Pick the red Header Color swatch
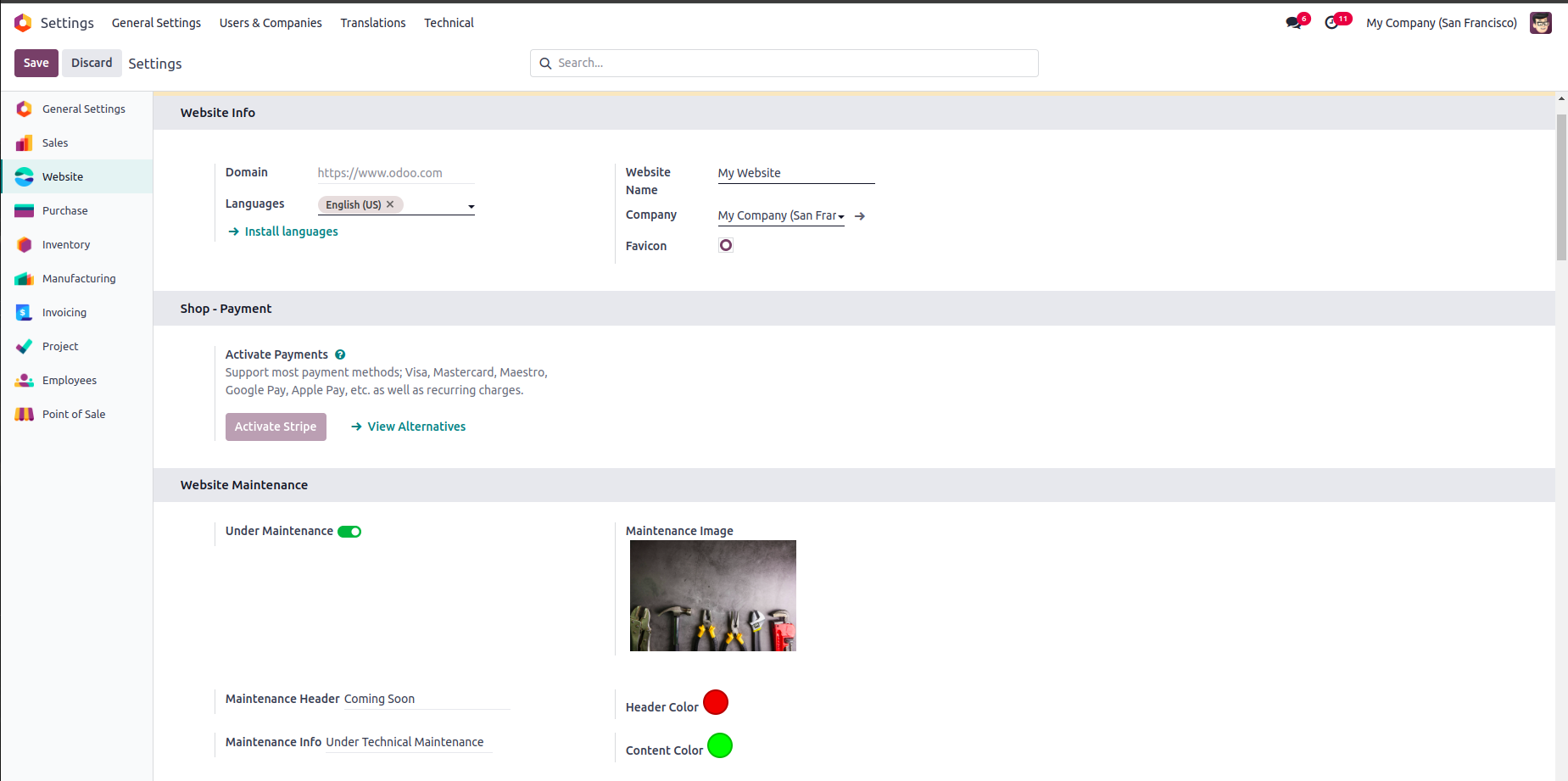Screen dimensions: 1568x781 (x=716, y=702)
